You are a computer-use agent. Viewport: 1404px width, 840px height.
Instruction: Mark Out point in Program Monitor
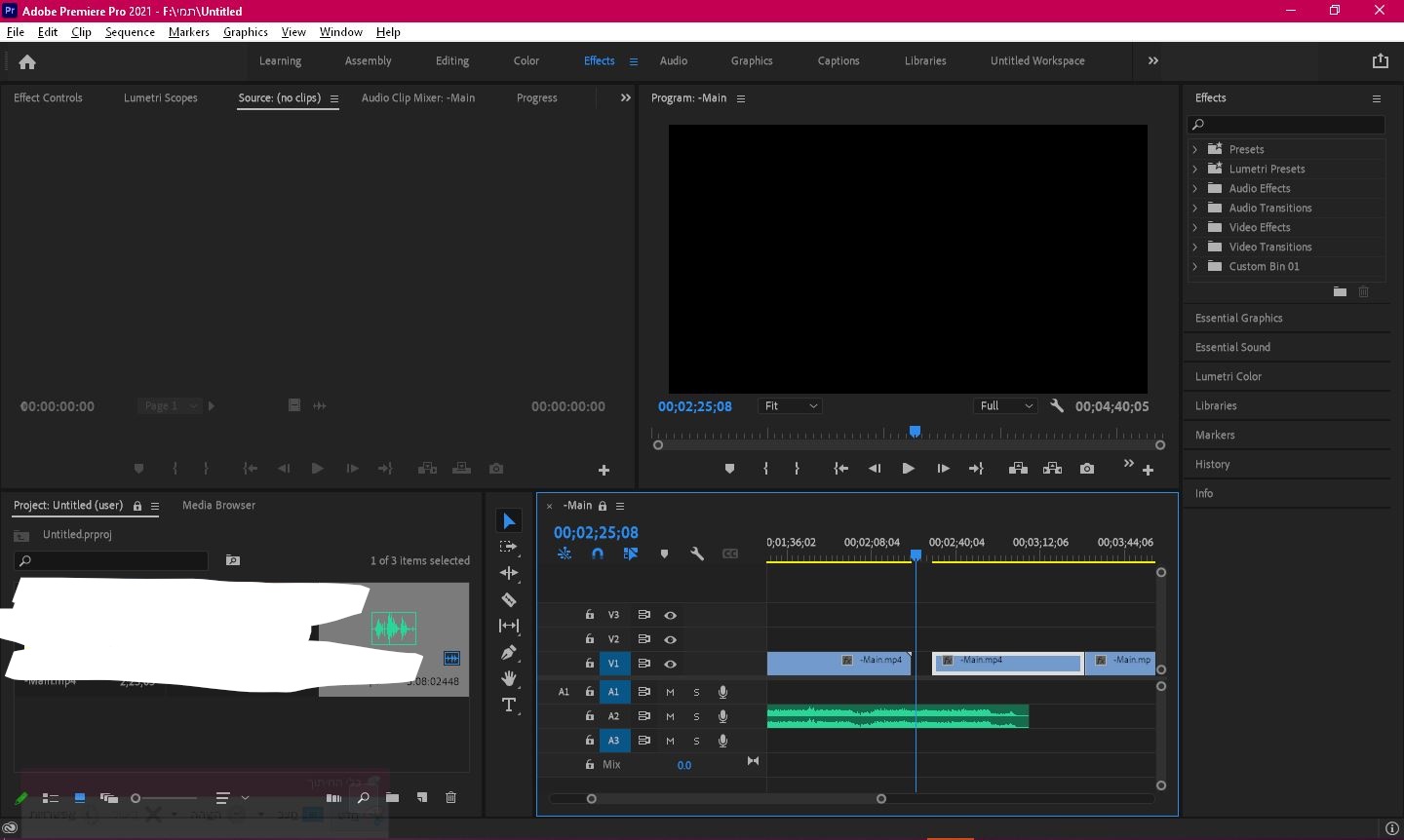tap(797, 469)
